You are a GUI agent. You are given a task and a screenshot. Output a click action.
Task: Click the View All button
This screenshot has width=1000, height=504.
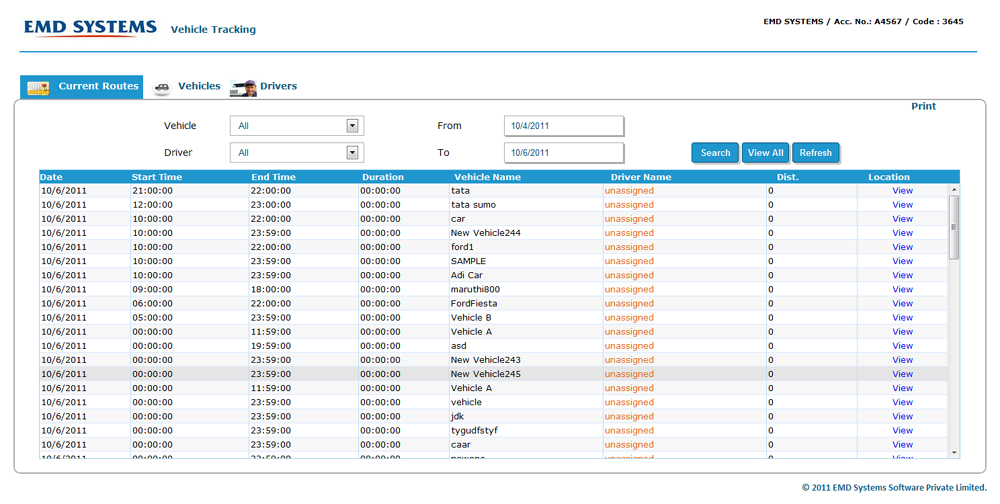coord(766,153)
